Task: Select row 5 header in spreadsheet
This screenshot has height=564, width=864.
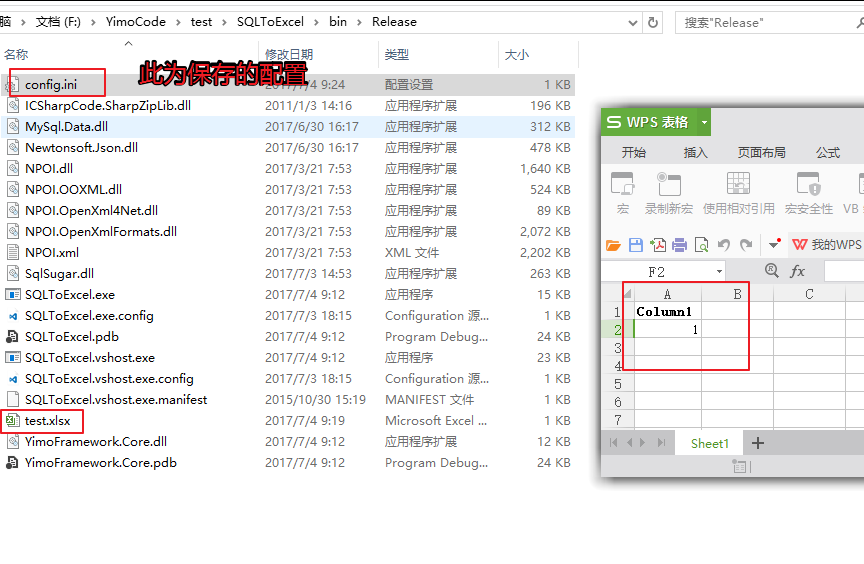Action: 618,384
